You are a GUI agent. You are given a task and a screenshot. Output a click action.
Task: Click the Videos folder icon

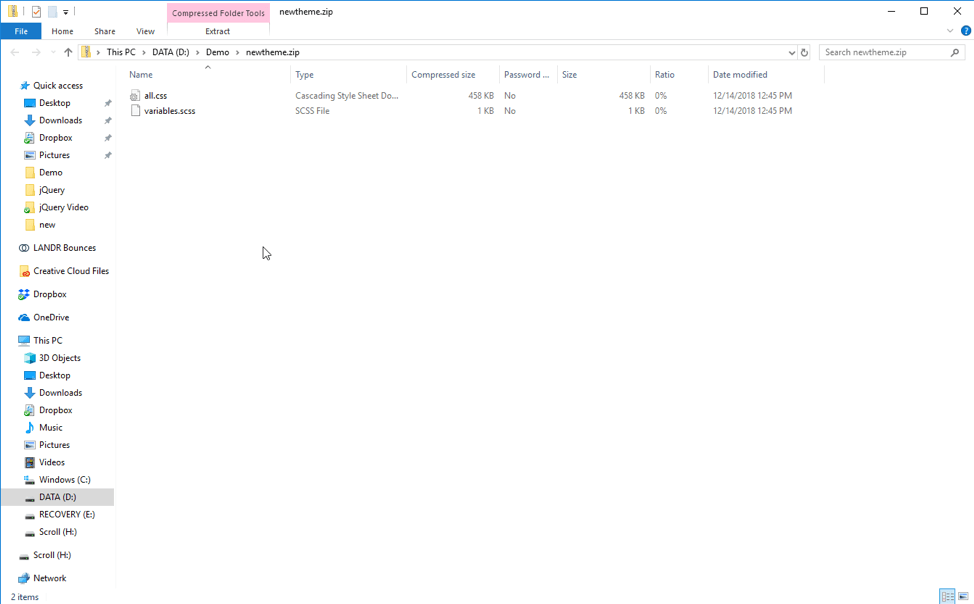coord(29,462)
